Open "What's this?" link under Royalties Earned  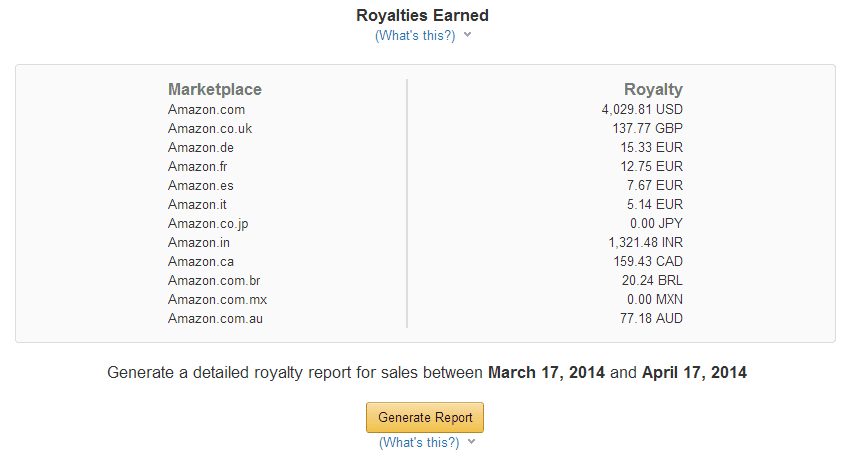[x=415, y=35]
